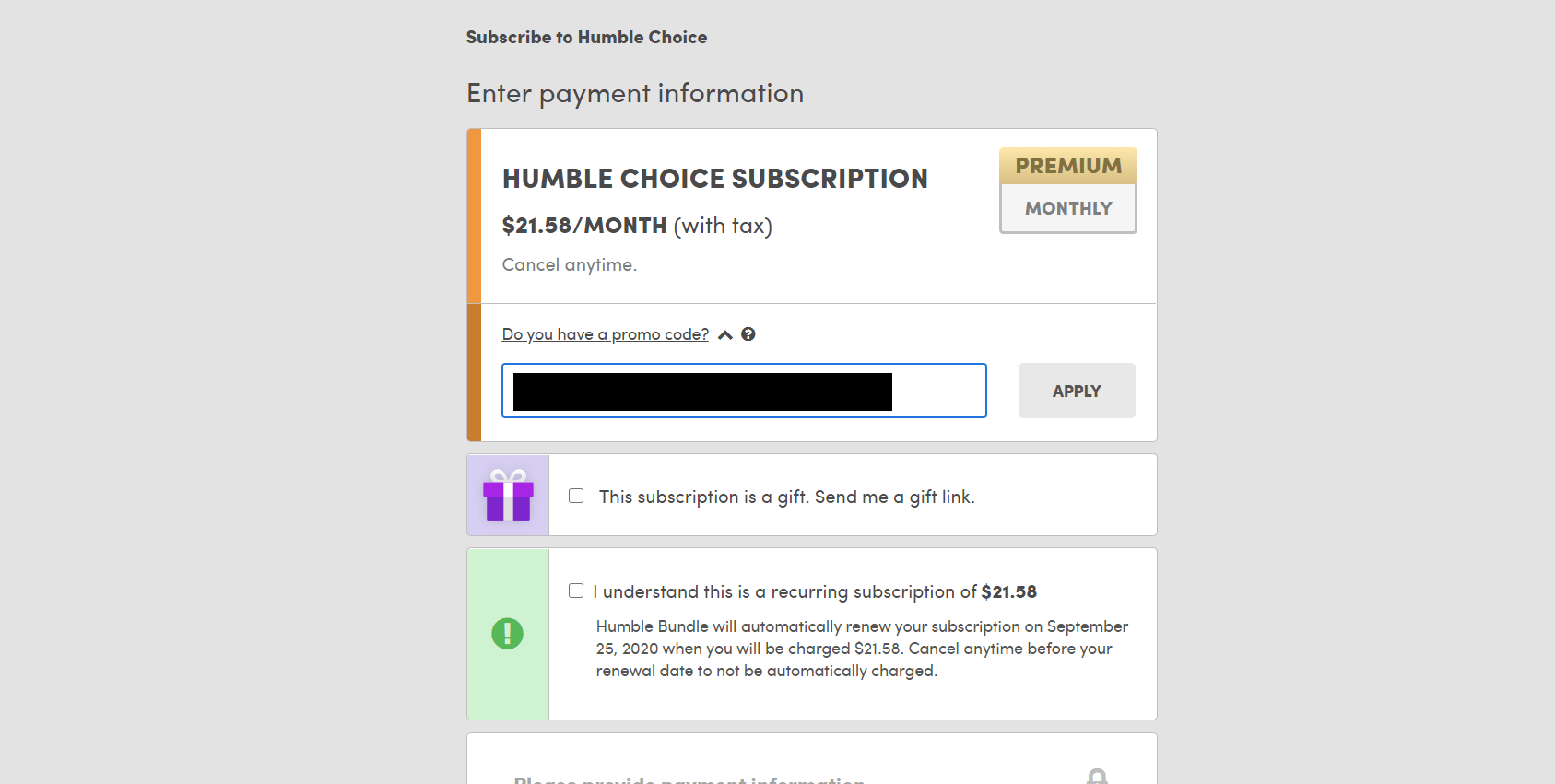
Task: Click the question mark circle icon
Action: coord(748,334)
